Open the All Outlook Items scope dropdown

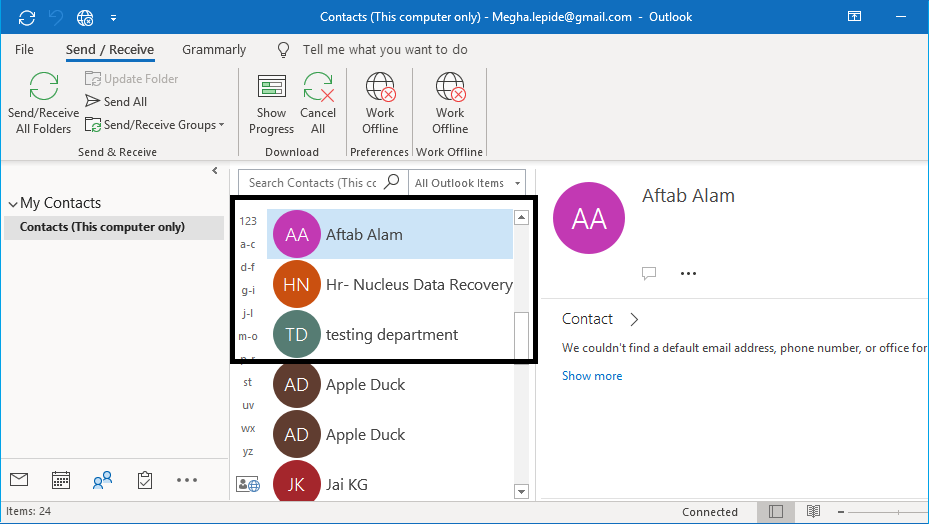point(467,183)
